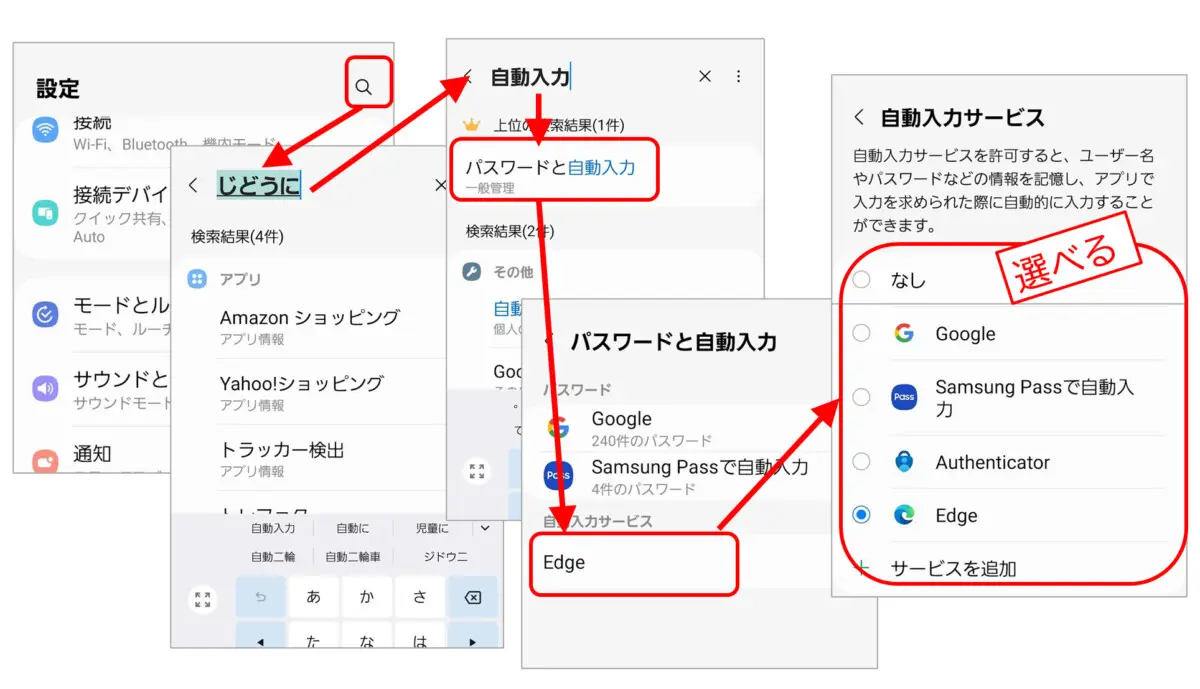Select the 児童に suggestion above the keyboard
Image resolution: width=1200 pixels, height=689 pixels.
click(432, 528)
